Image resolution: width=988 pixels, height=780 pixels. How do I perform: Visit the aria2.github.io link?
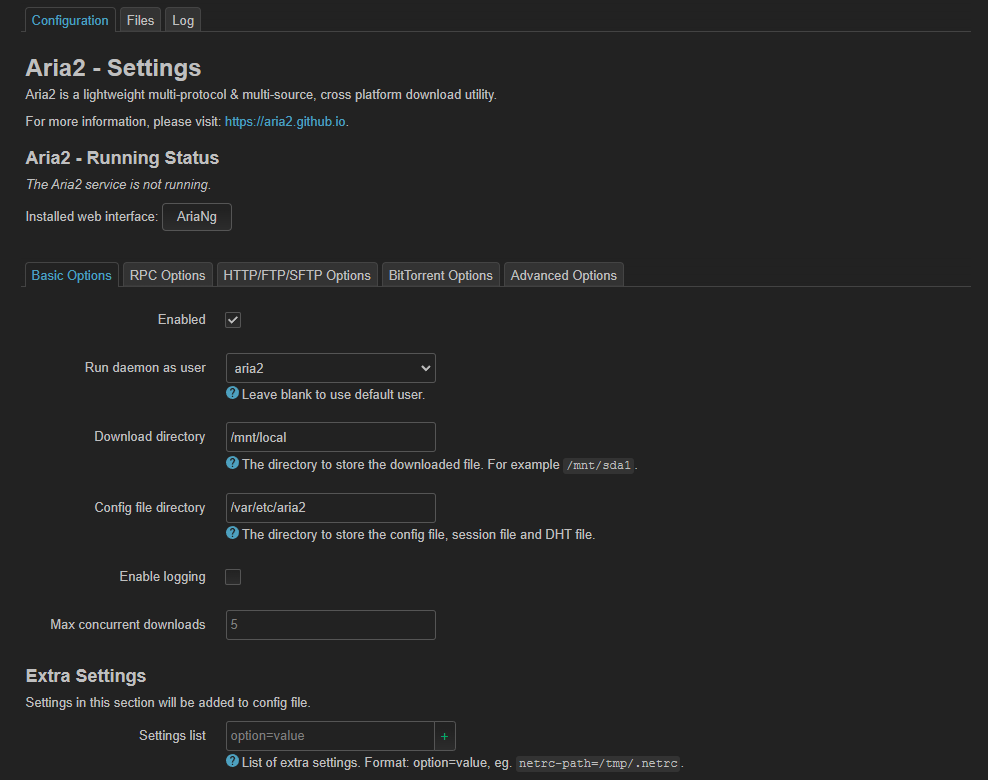click(285, 122)
